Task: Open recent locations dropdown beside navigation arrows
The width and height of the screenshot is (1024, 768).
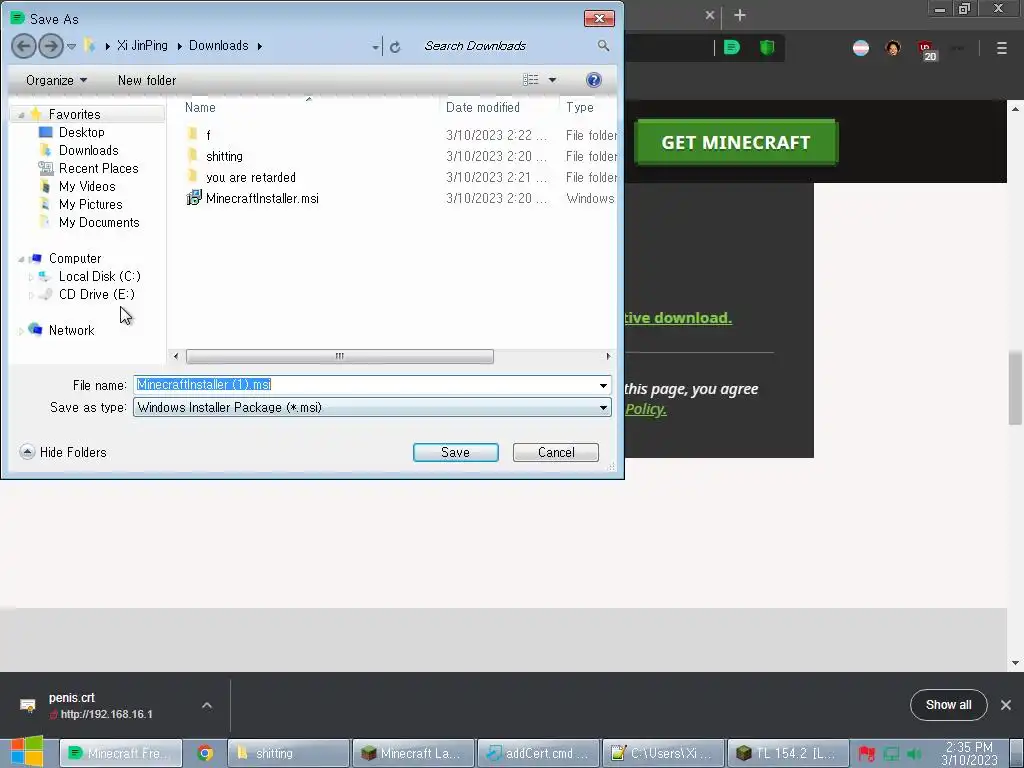Action: (71, 46)
